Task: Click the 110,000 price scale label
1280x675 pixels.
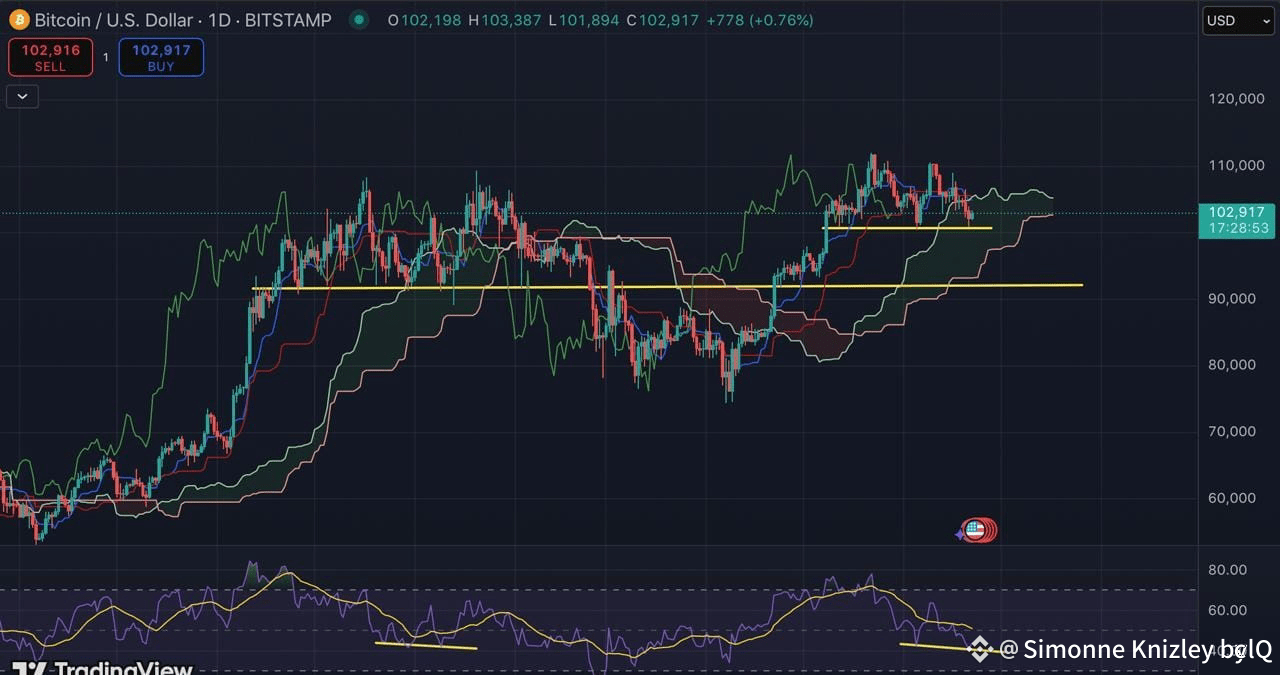Action: tap(1236, 165)
